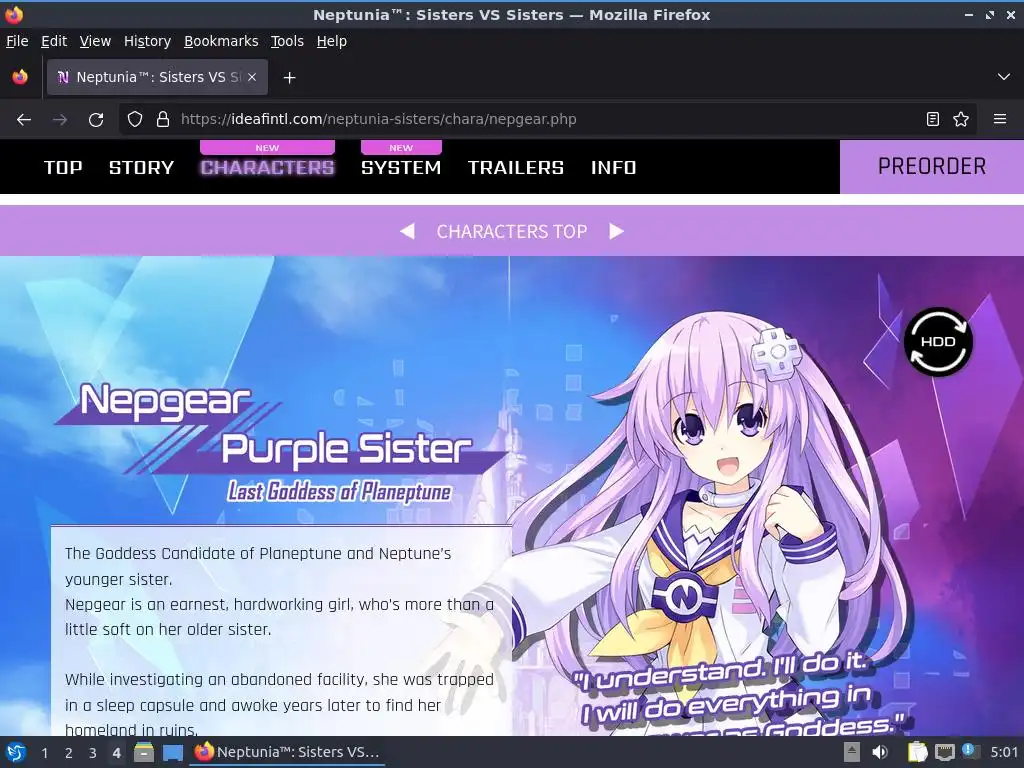Go to previous character with left arrow
The width and height of the screenshot is (1024, 768).
pos(407,231)
